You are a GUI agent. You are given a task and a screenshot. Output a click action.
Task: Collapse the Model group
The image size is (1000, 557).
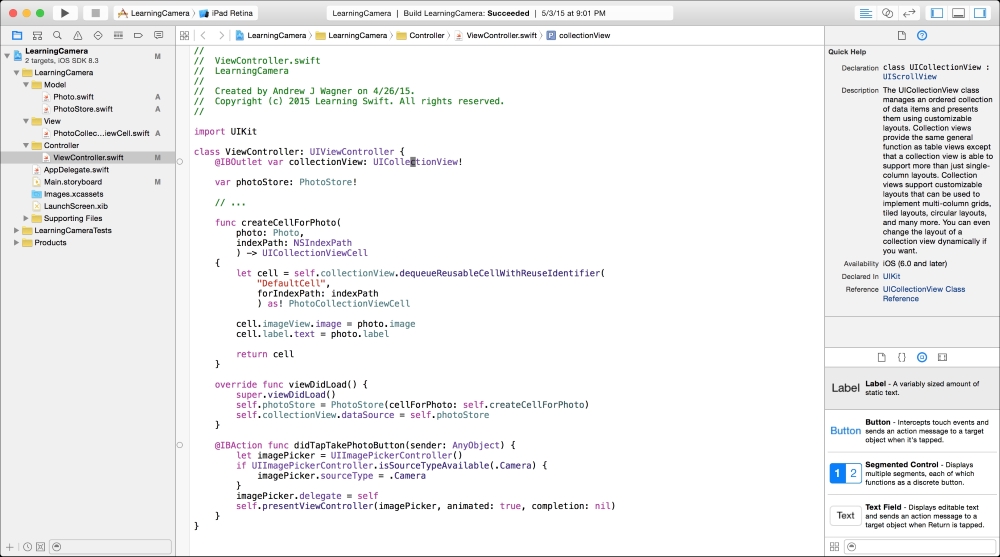(x=26, y=85)
